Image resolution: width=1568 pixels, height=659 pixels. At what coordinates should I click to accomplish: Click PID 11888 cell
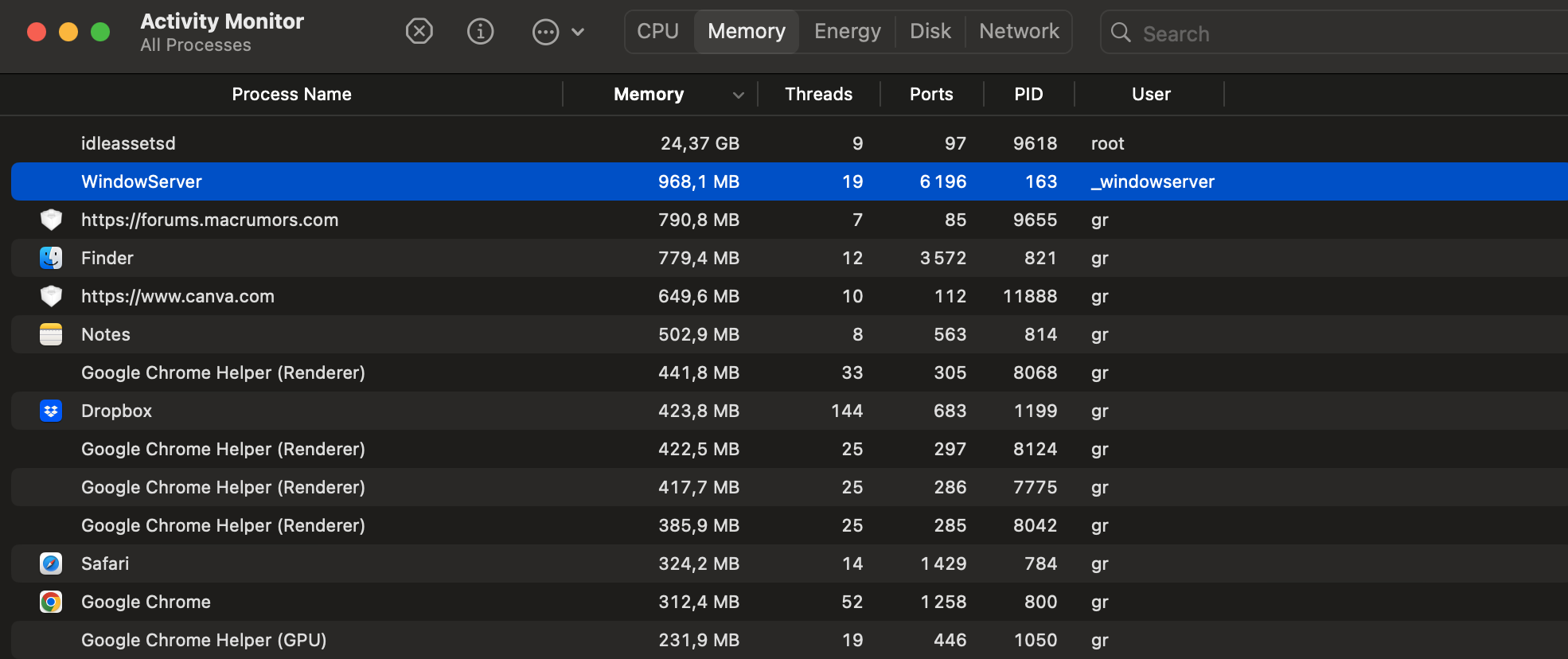[1030, 296]
